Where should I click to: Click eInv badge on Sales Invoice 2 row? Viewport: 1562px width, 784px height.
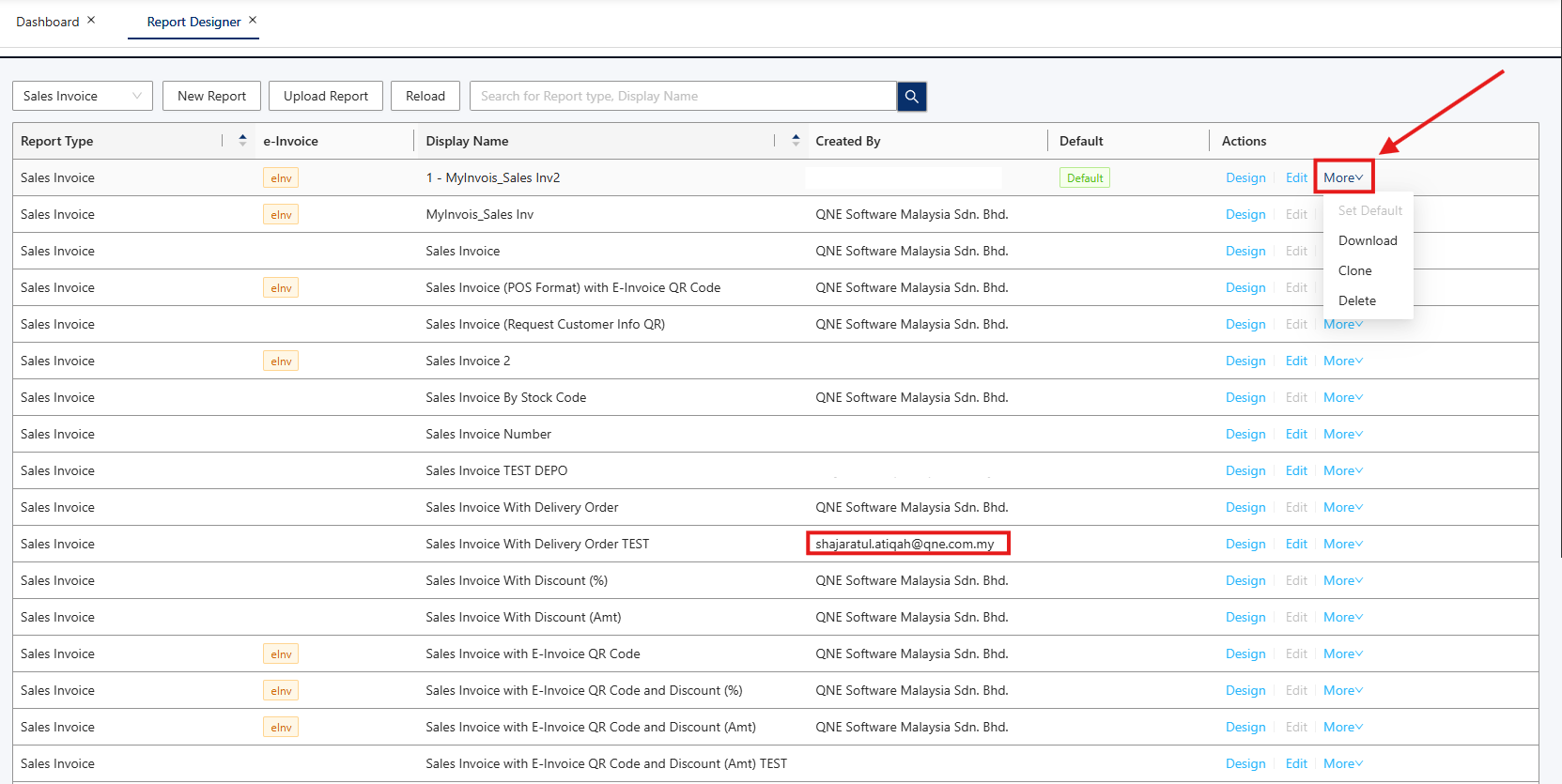pos(281,361)
